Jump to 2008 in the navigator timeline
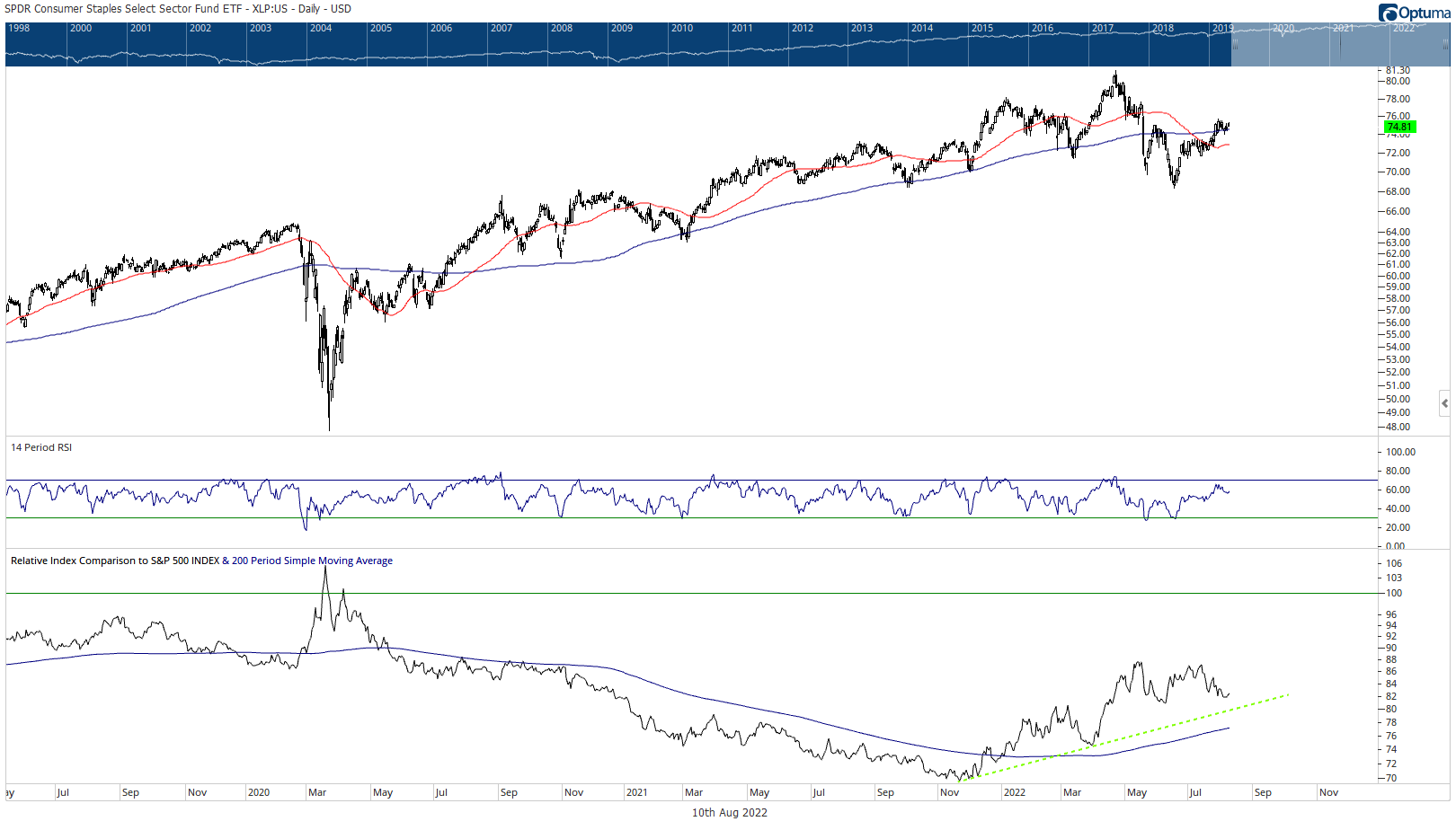Screen dimensions: 1456x830 pyautogui.click(x=562, y=28)
